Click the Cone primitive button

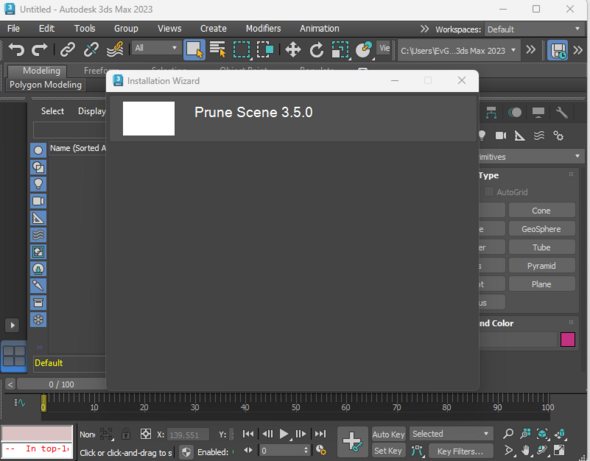[x=542, y=210]
